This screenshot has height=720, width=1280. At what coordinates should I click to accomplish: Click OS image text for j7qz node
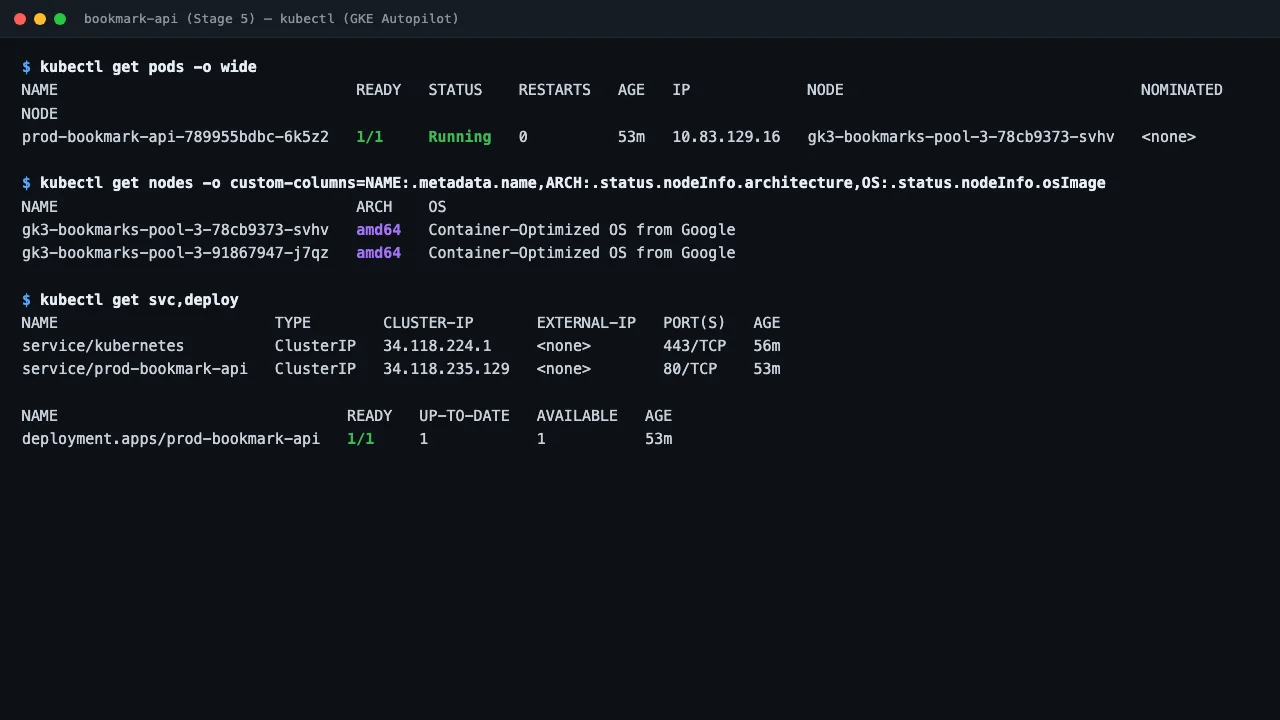(x=582, y=253)
